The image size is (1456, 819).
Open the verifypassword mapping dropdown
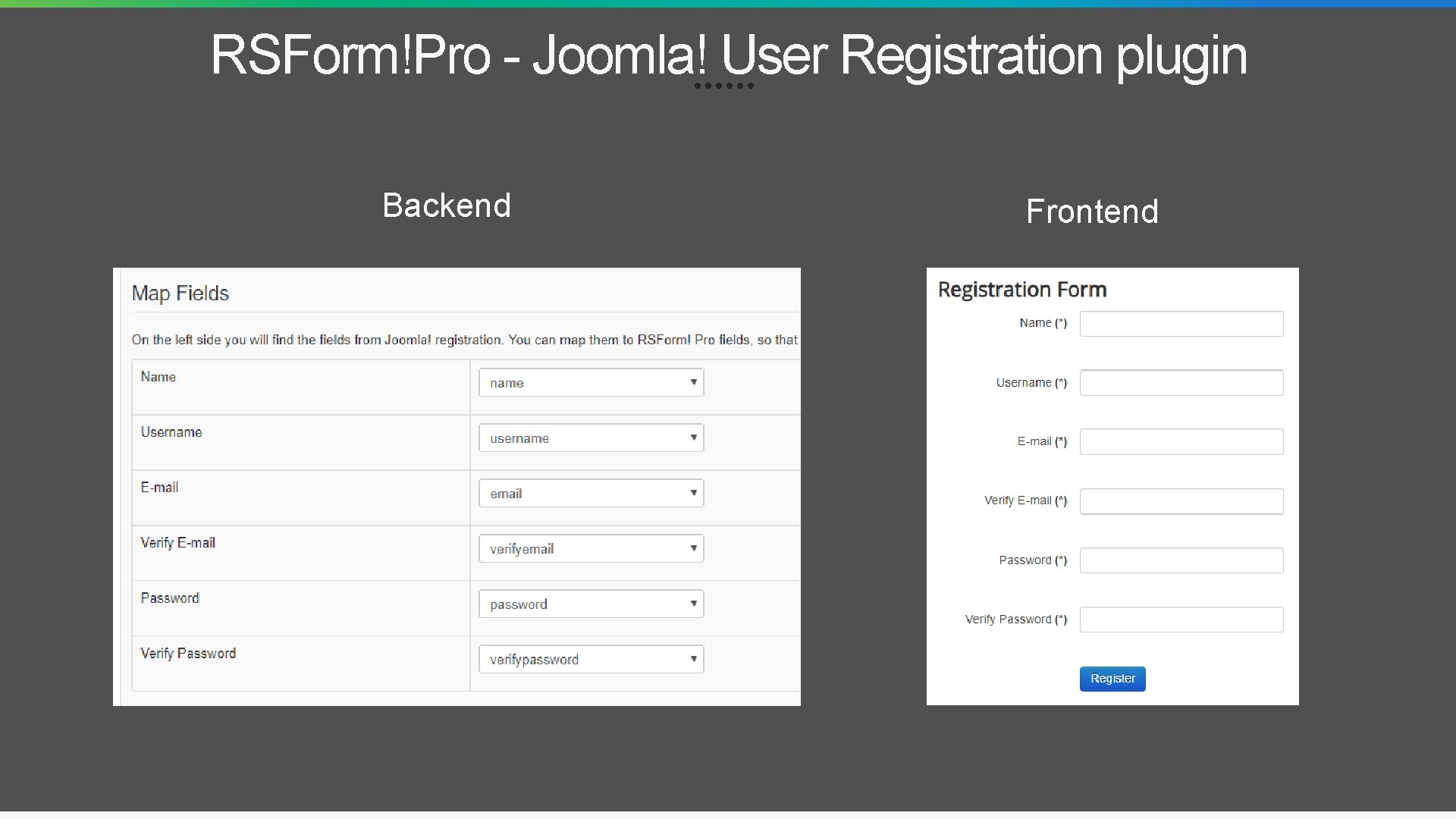pyautogui.click(x=591, y=659)
